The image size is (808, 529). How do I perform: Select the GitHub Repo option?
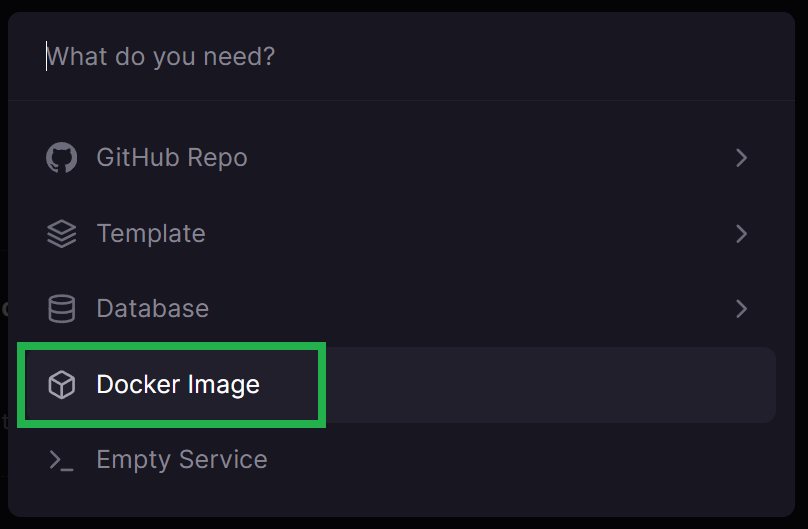(397, 158)
